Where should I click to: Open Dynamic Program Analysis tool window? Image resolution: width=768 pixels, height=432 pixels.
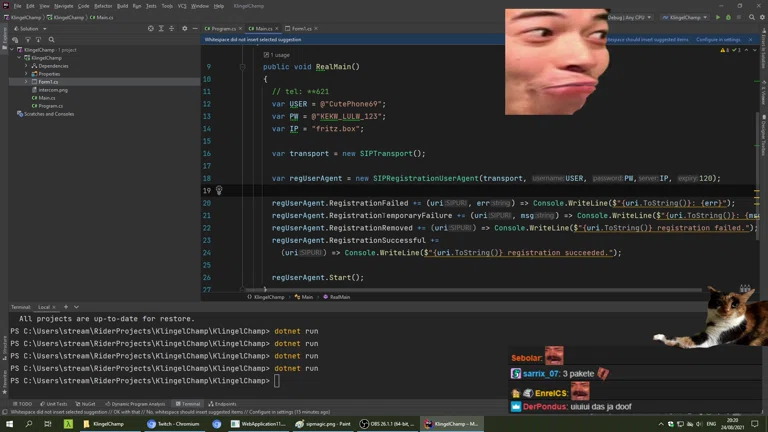click(x=135, y=404)
